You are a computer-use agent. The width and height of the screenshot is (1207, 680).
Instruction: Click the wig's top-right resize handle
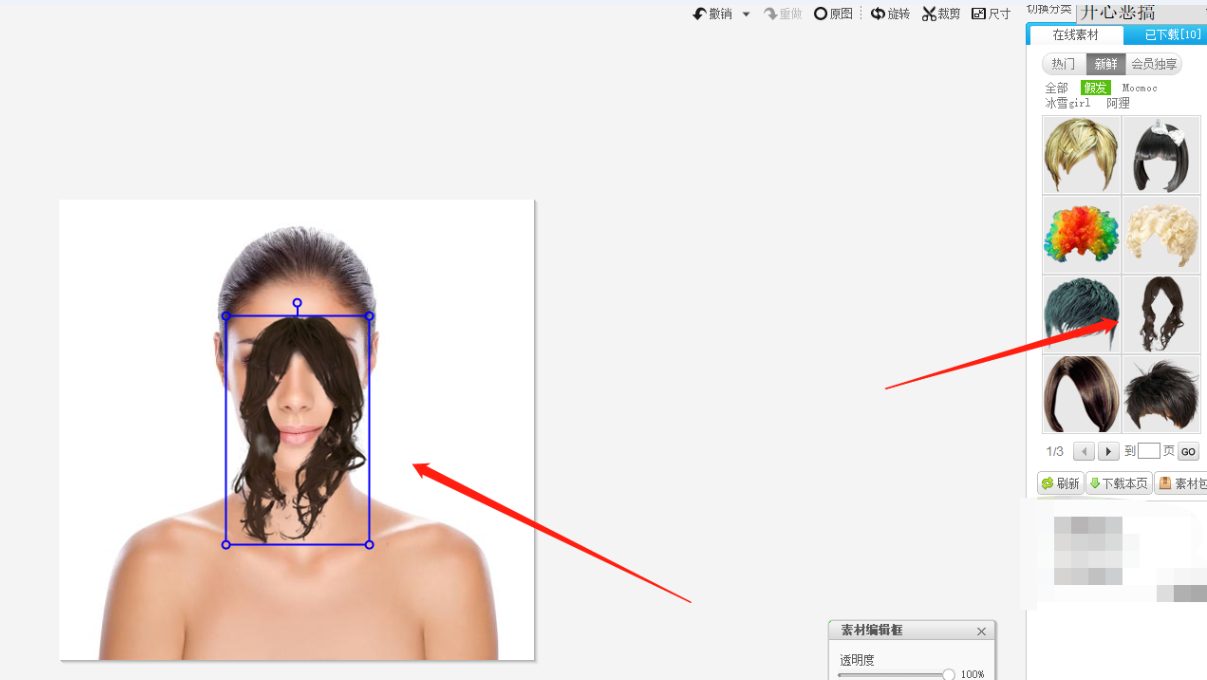pos(369,316)
